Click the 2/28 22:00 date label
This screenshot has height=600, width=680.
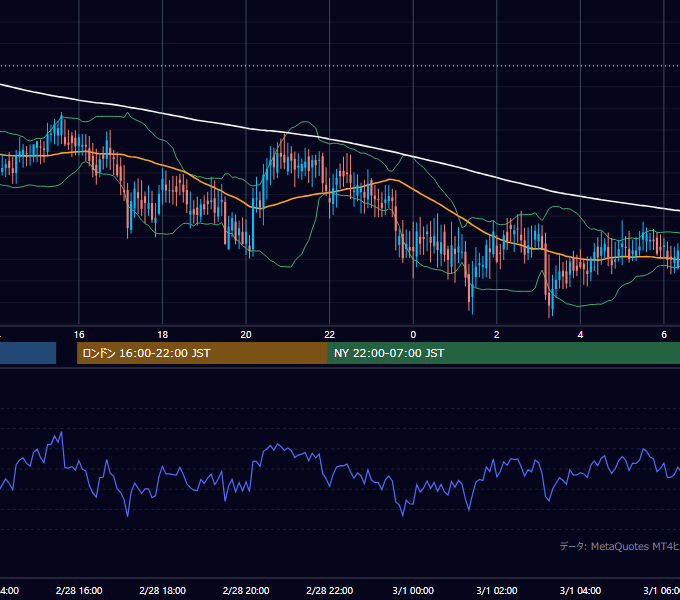tap(330, 590)
